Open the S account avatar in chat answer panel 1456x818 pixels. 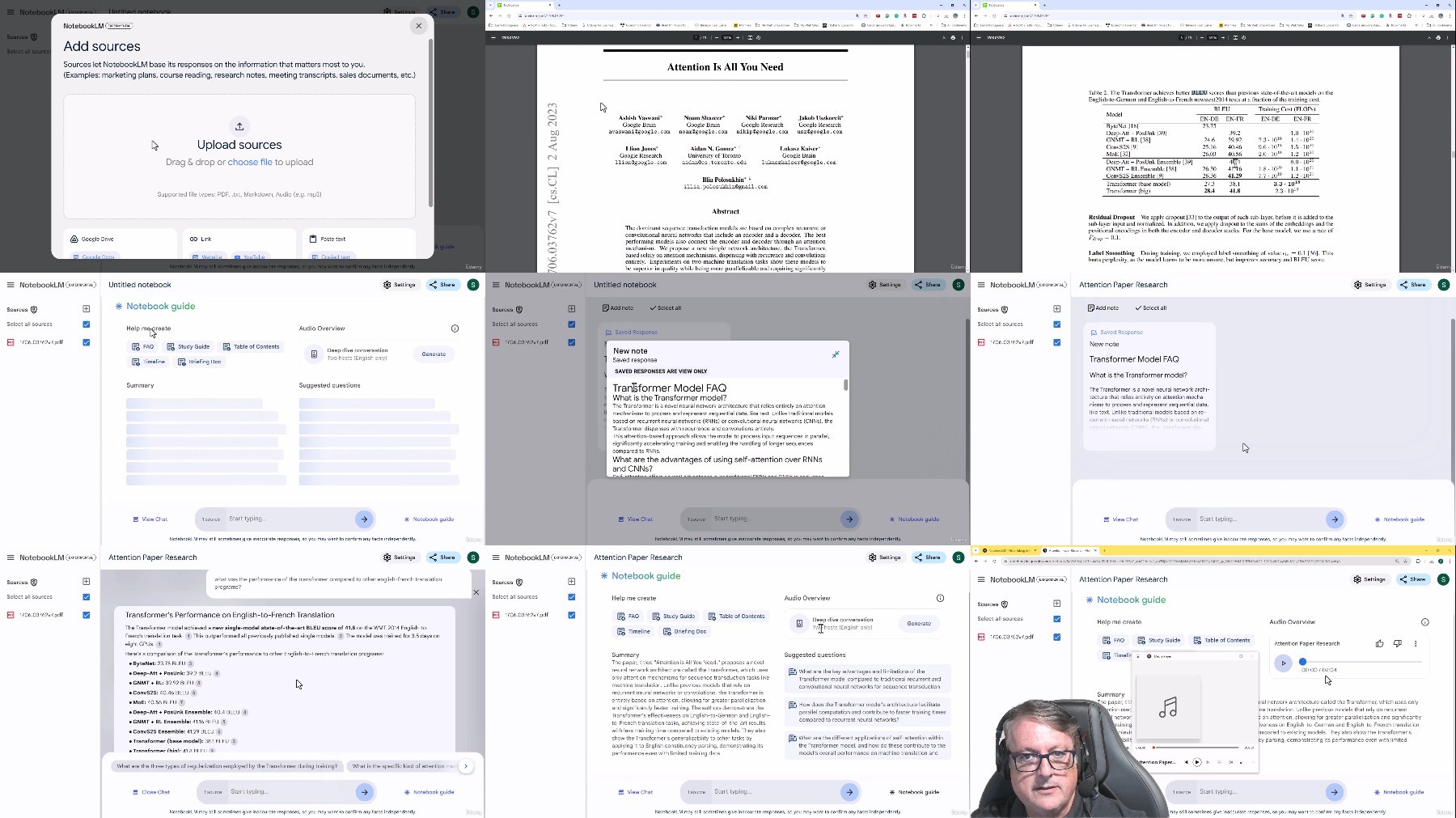click(x=473, y=557)
